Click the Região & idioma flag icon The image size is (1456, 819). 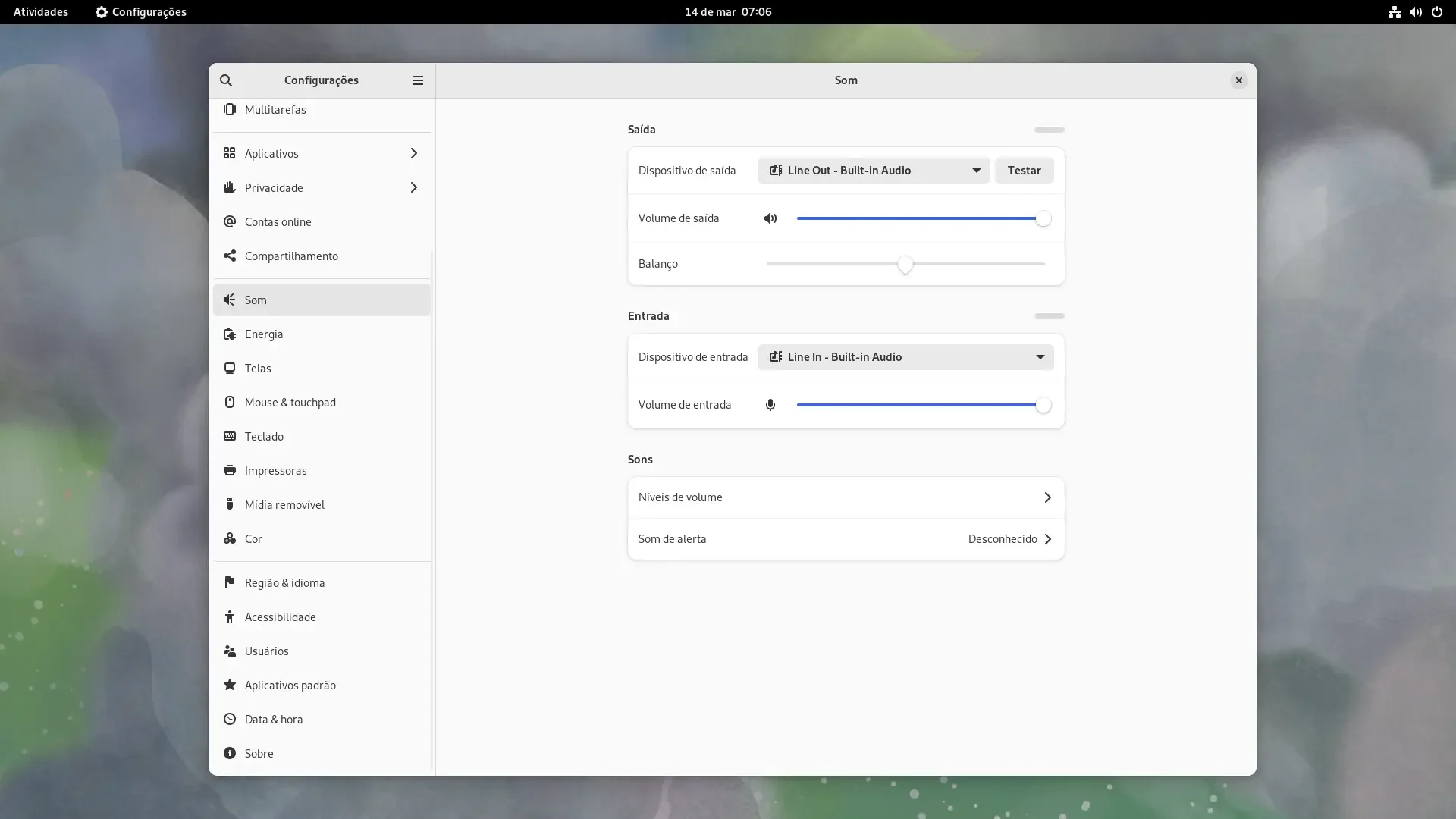tap(230, 582)
